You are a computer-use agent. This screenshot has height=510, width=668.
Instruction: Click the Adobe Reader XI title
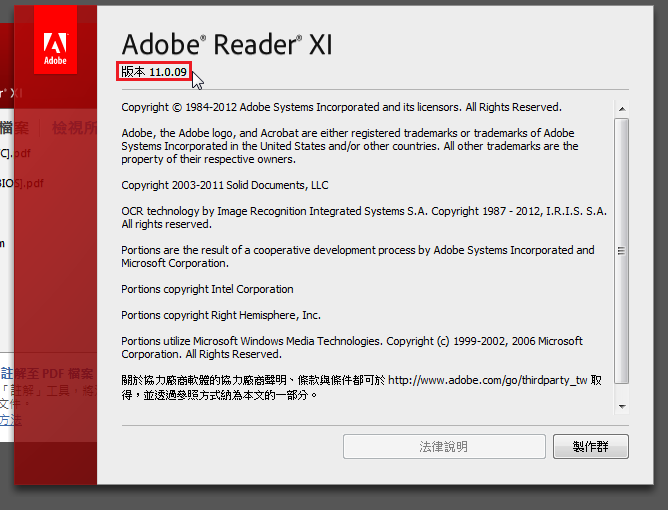227,44
